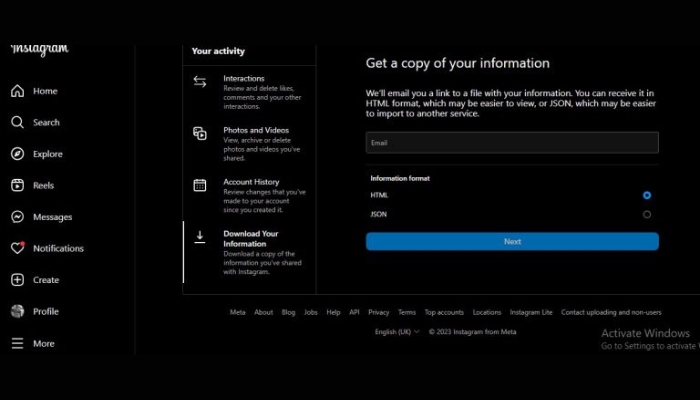Click the 'Your activity' heading

pos(218,51)
